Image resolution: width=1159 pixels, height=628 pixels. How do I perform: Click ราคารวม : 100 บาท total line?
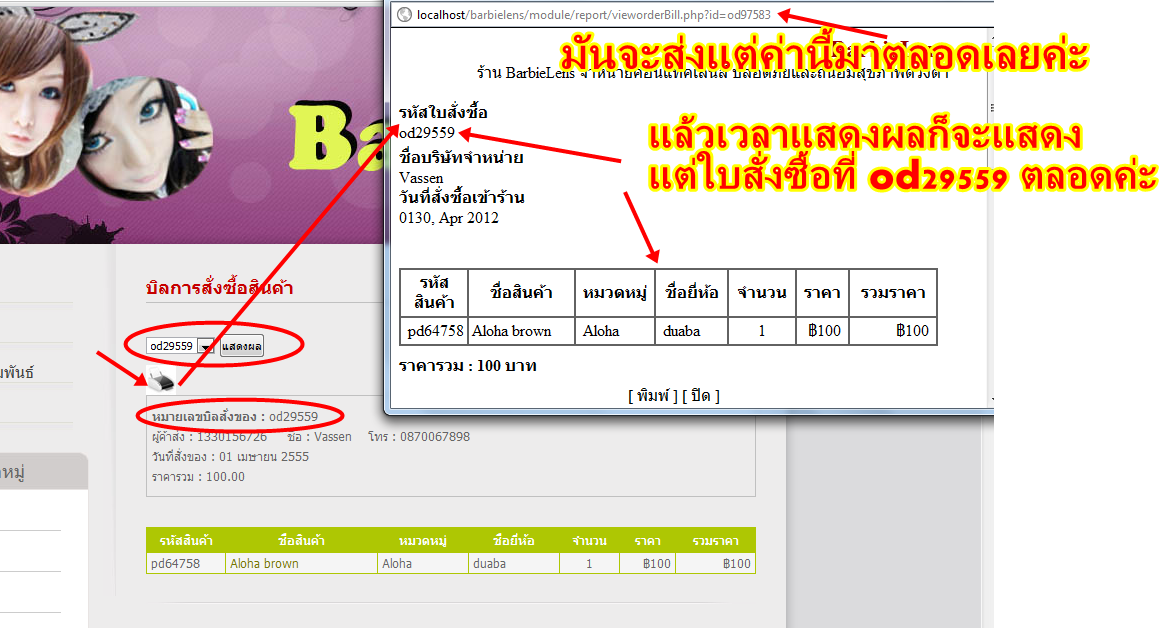[x=468, y=366]
